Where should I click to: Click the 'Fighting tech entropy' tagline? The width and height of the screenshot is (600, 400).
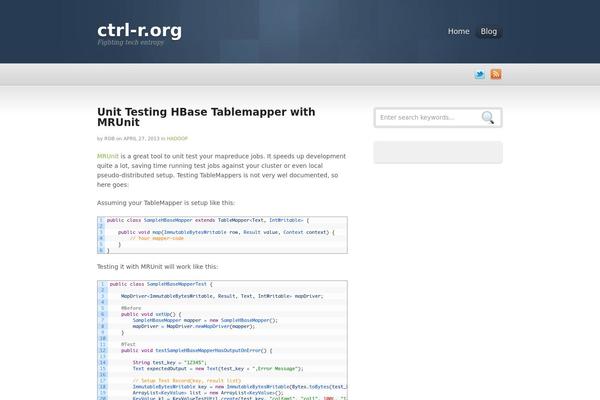[130, 42]
